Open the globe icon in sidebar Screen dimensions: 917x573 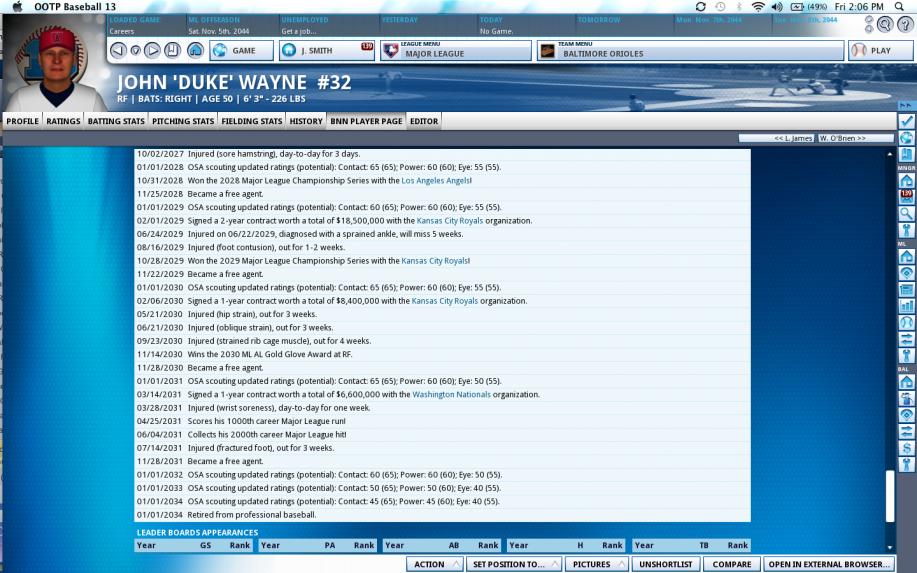tap(907, 138)
